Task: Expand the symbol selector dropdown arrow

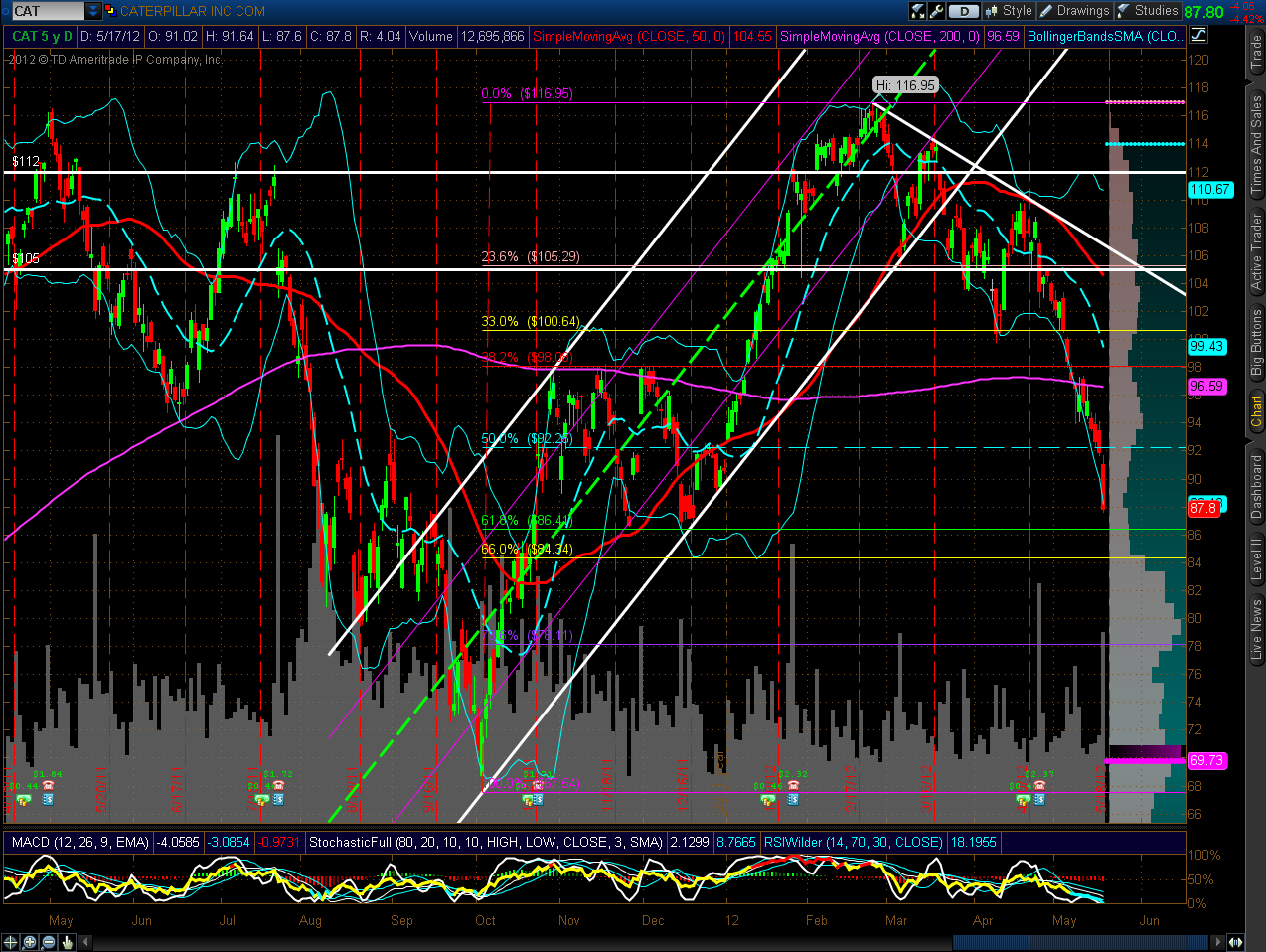Action: click(93, 11)
